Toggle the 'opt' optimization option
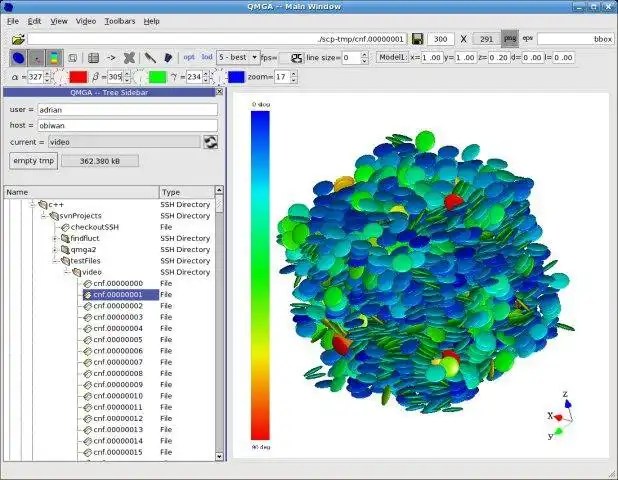 tap(189, 57)
